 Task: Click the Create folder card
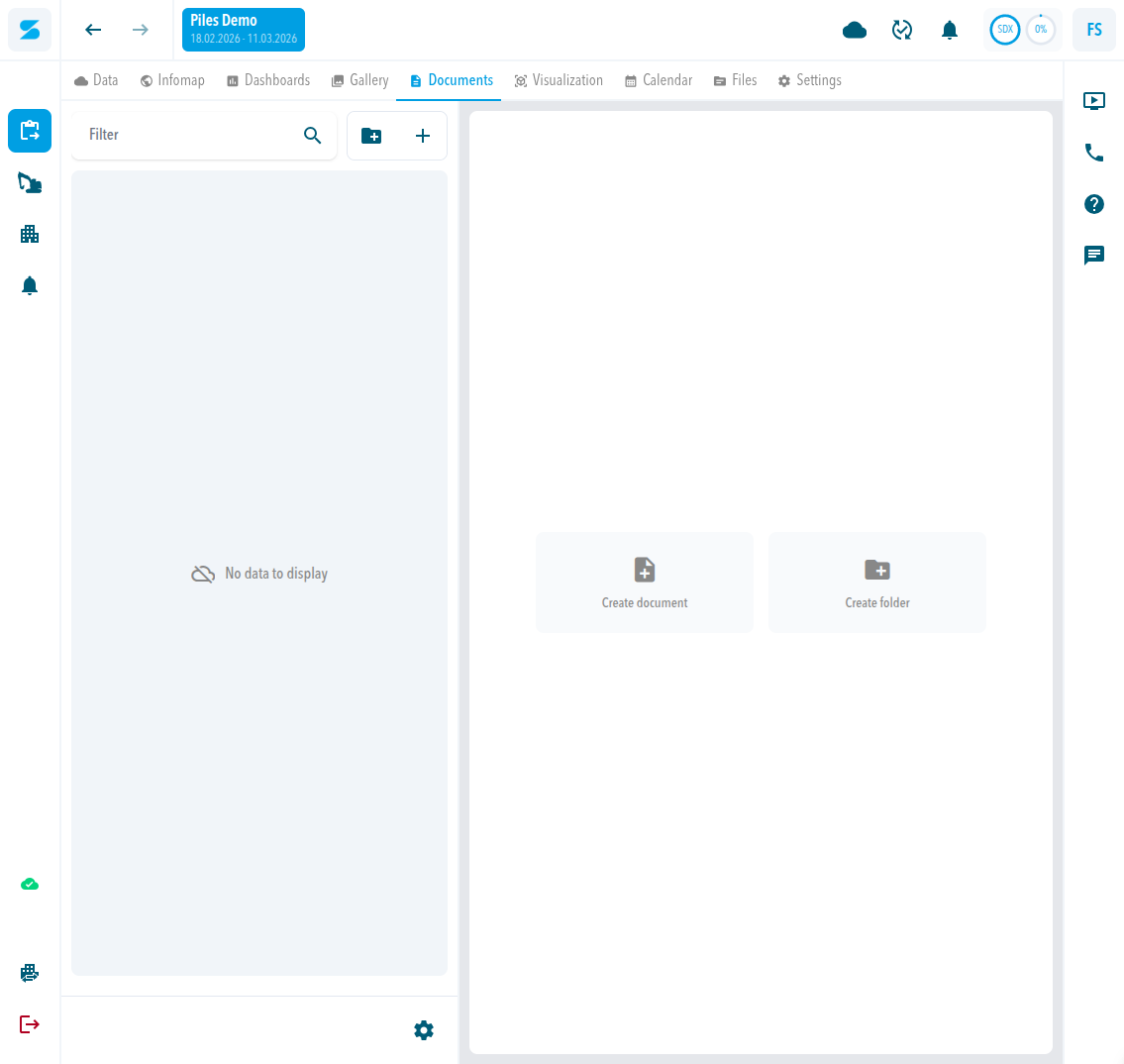[x=876, y=583]
